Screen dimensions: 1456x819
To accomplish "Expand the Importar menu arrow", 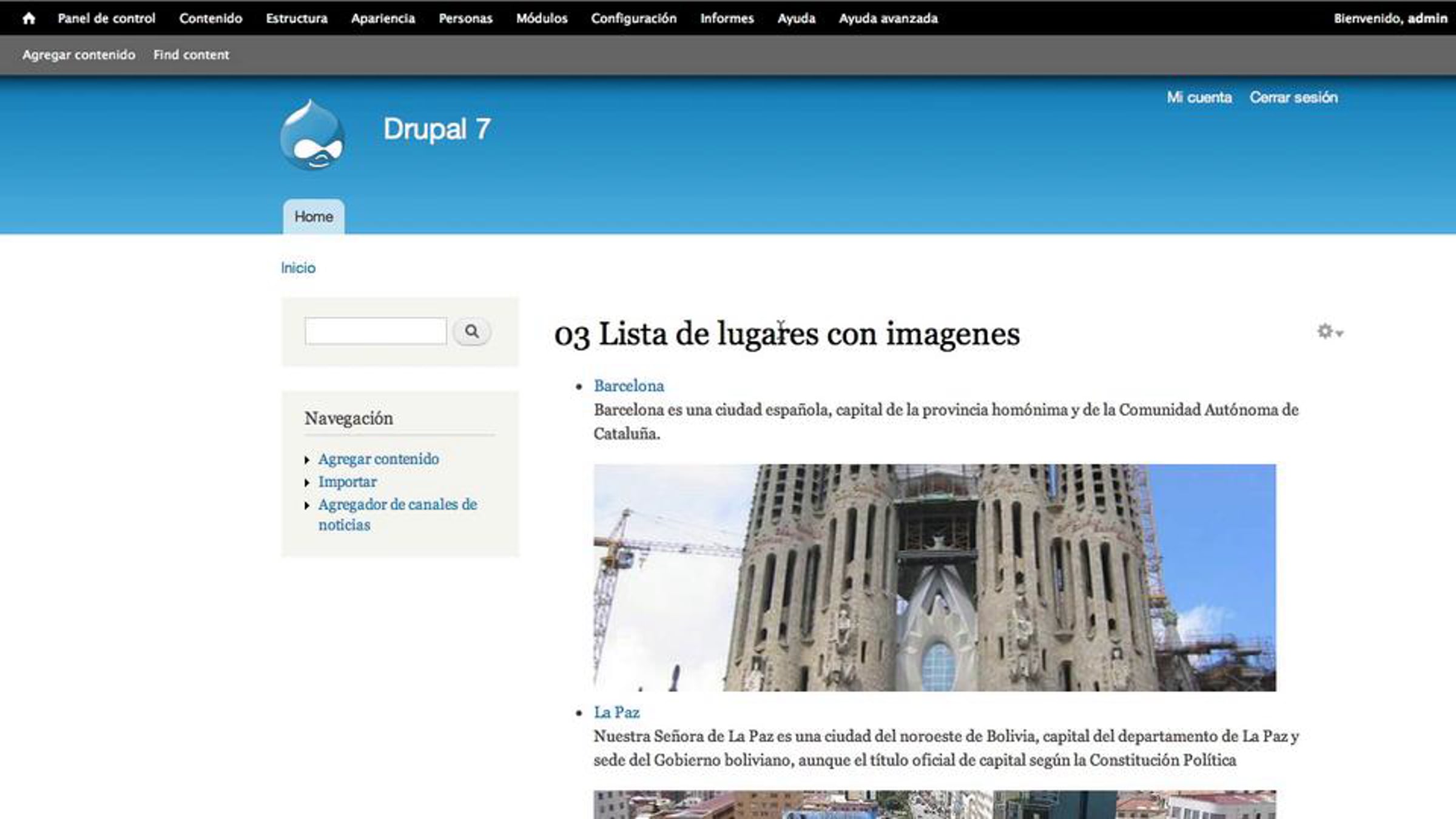I will click(307, 482).
